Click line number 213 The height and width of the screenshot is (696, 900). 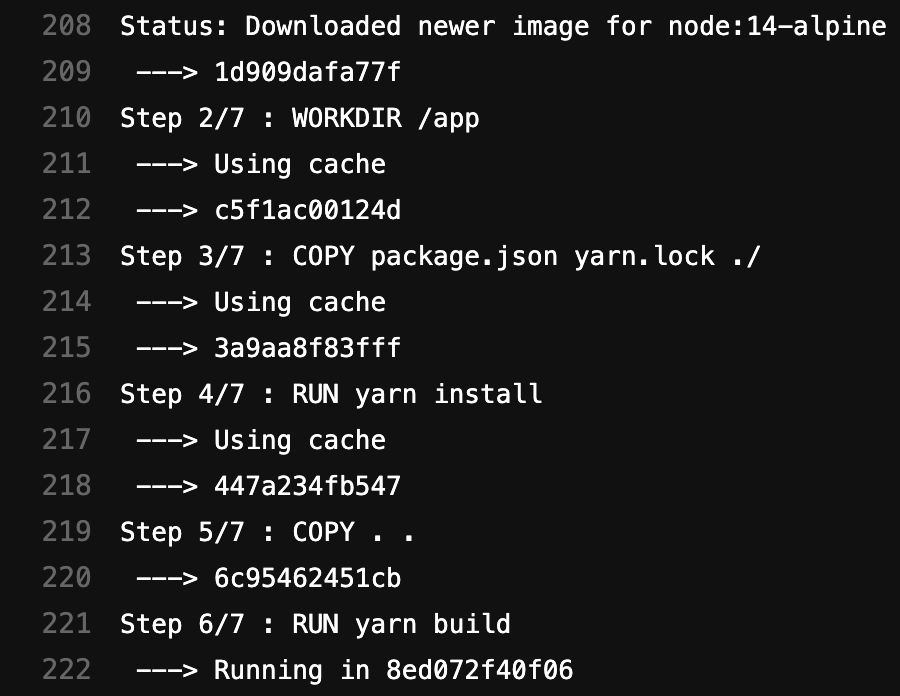pos(66,256)
